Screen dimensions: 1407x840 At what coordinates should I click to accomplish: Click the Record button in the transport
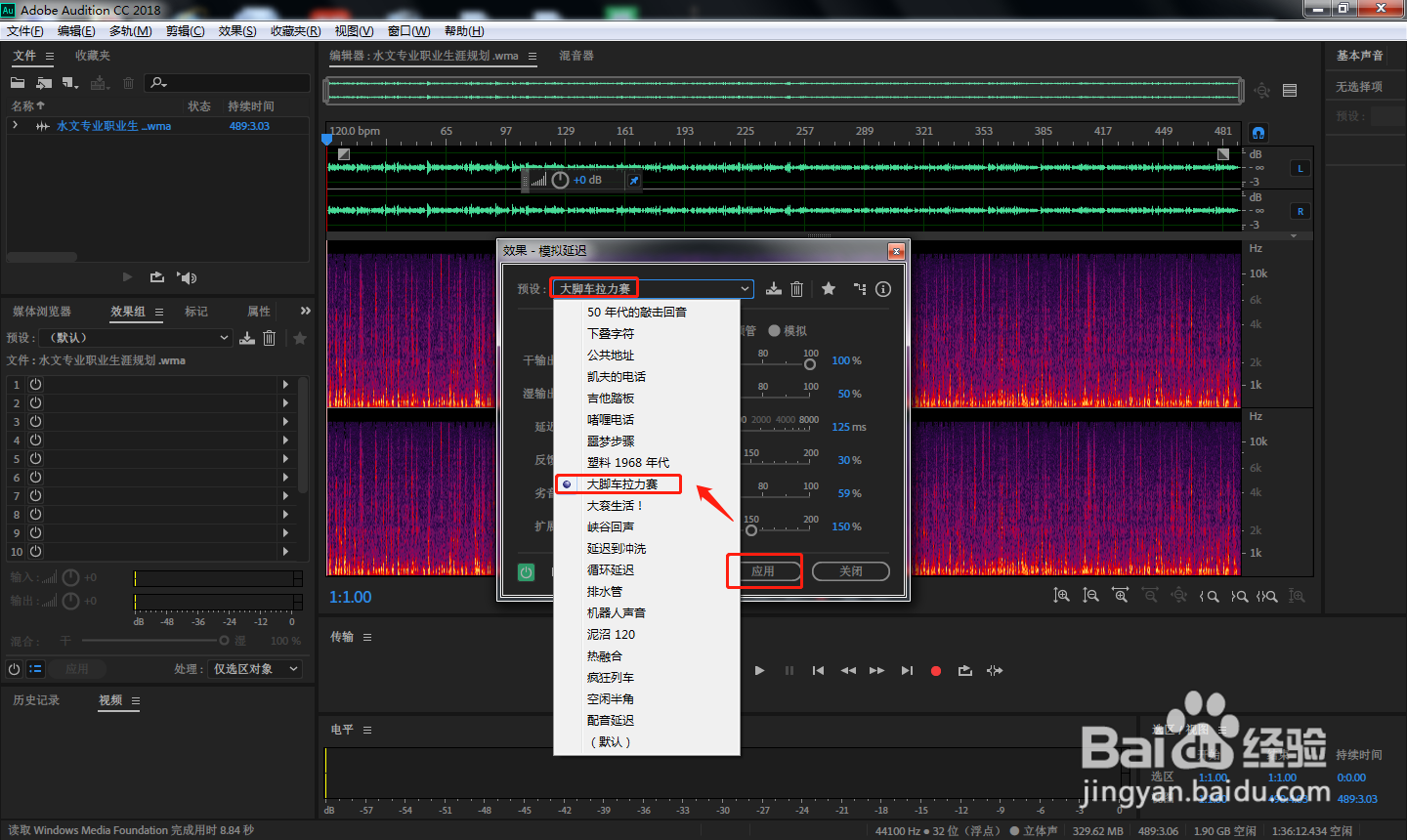(x=936, y=671)
